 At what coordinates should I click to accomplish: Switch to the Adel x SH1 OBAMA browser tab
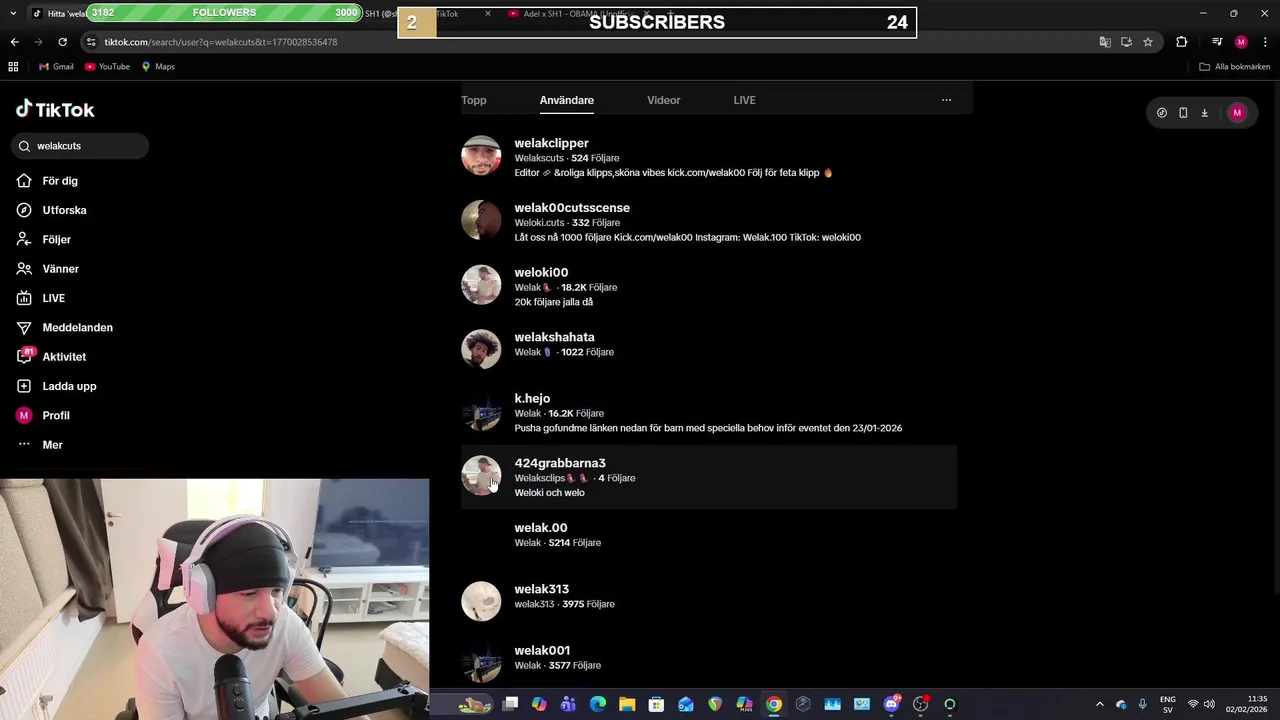(578, 14)
